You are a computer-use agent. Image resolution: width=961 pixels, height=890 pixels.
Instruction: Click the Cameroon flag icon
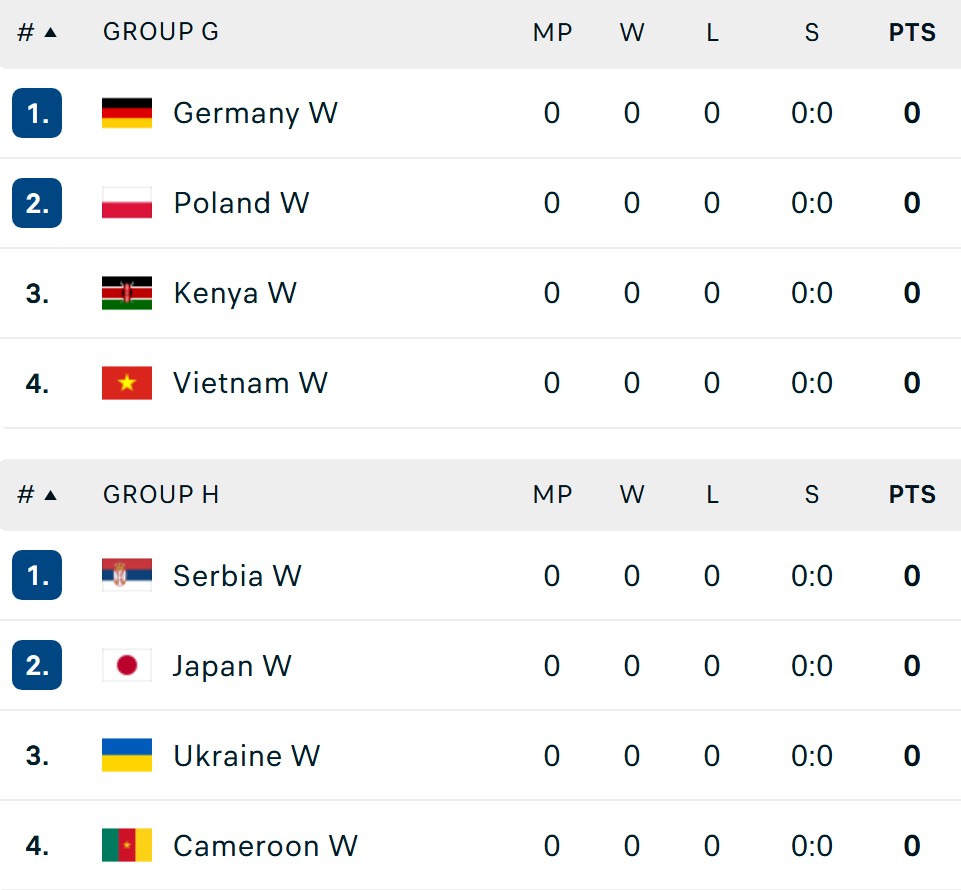click(x=127, y=845)
